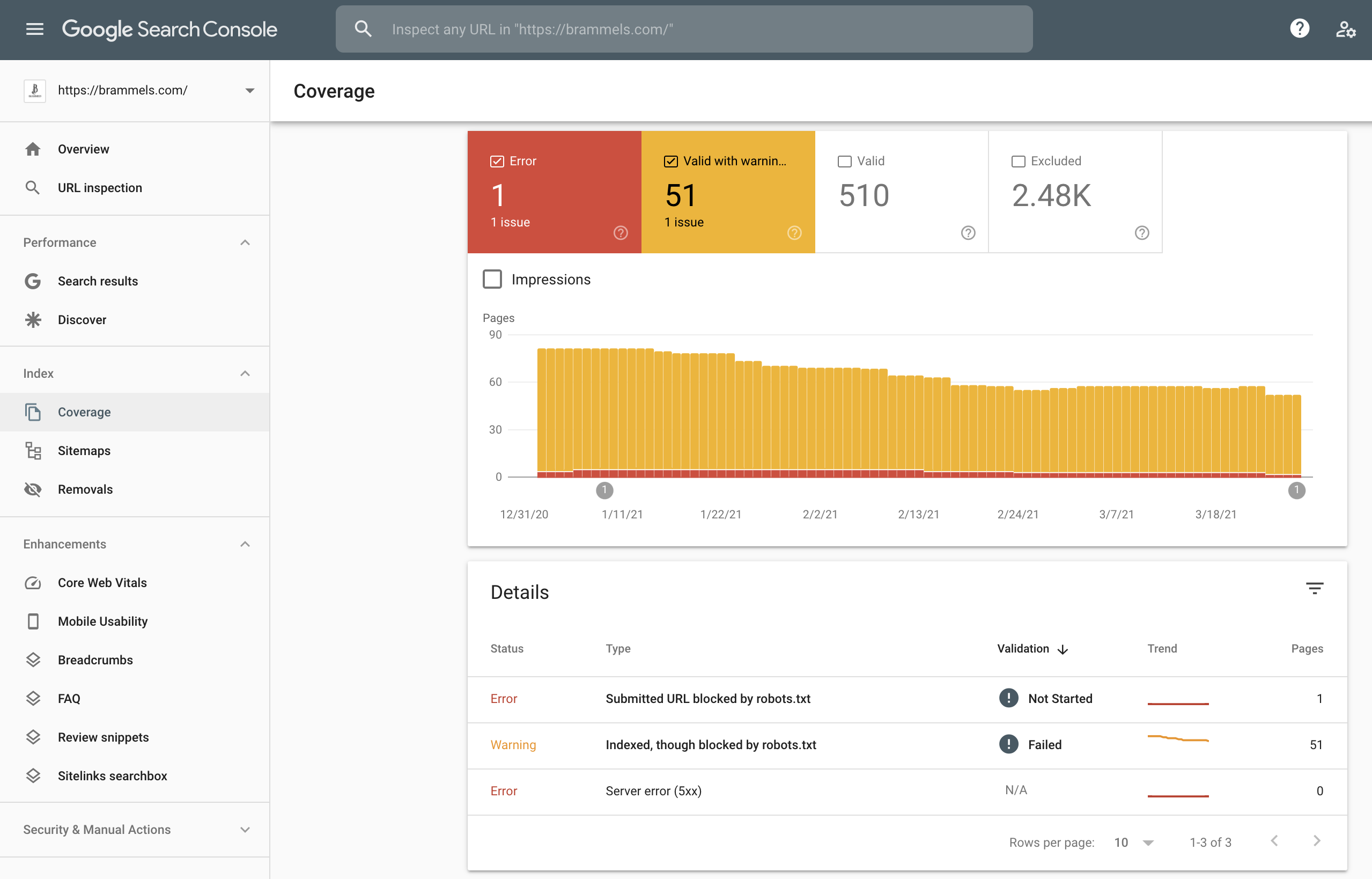The width and height of the screenshot is (1372, 879).
Task: Click the Not Started exclamation status icon
Action: pyautogui.click(x=1008, y=698)
